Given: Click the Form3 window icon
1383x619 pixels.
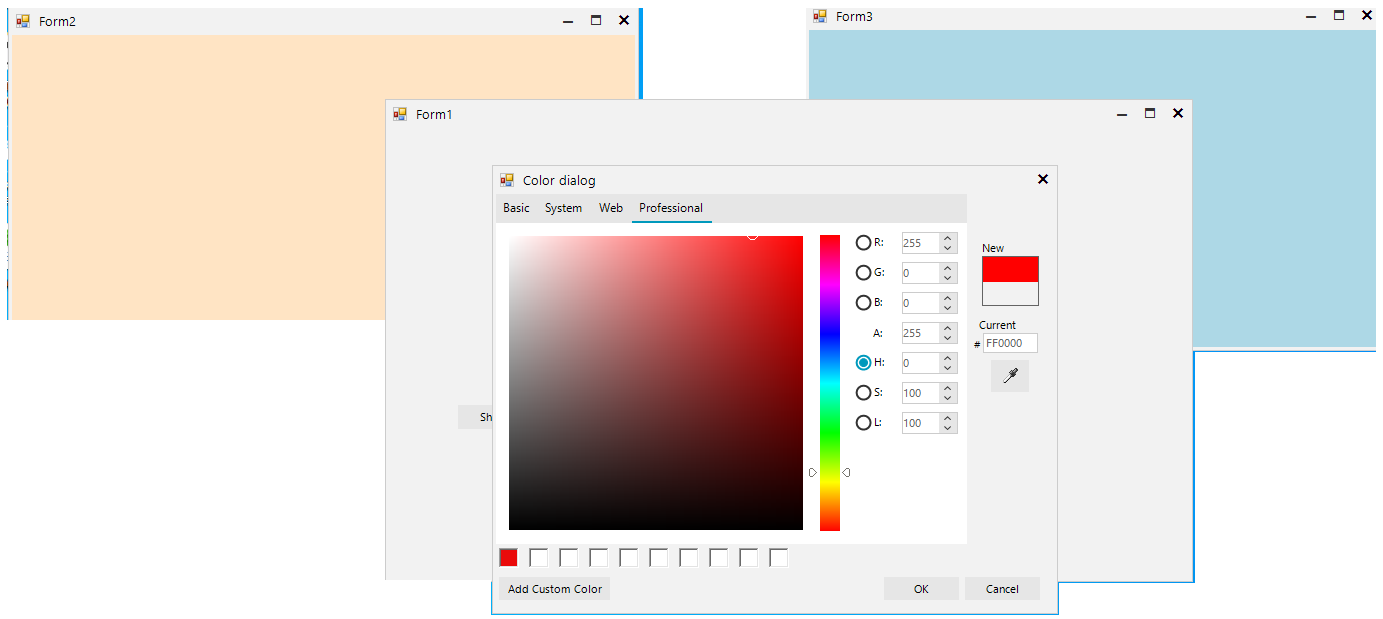Looking at the screenshot, I should click(820, 16).
